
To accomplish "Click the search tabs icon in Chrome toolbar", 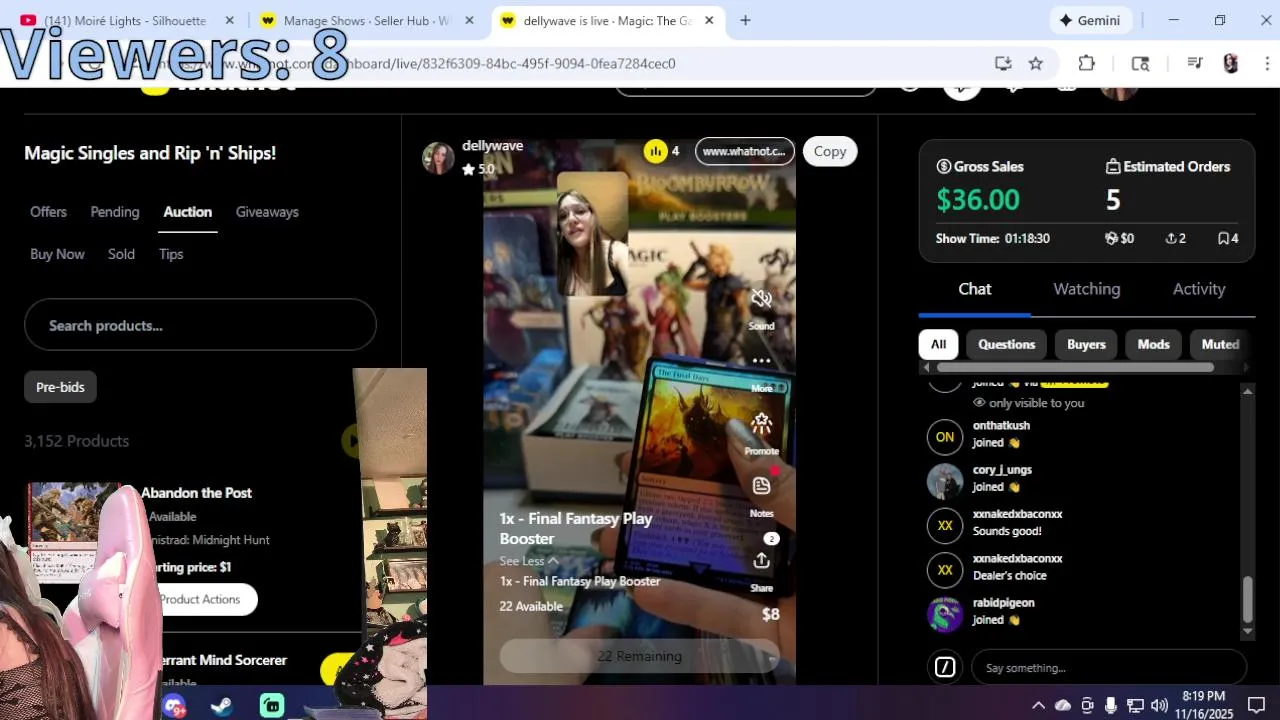I will click(1140, 63).
